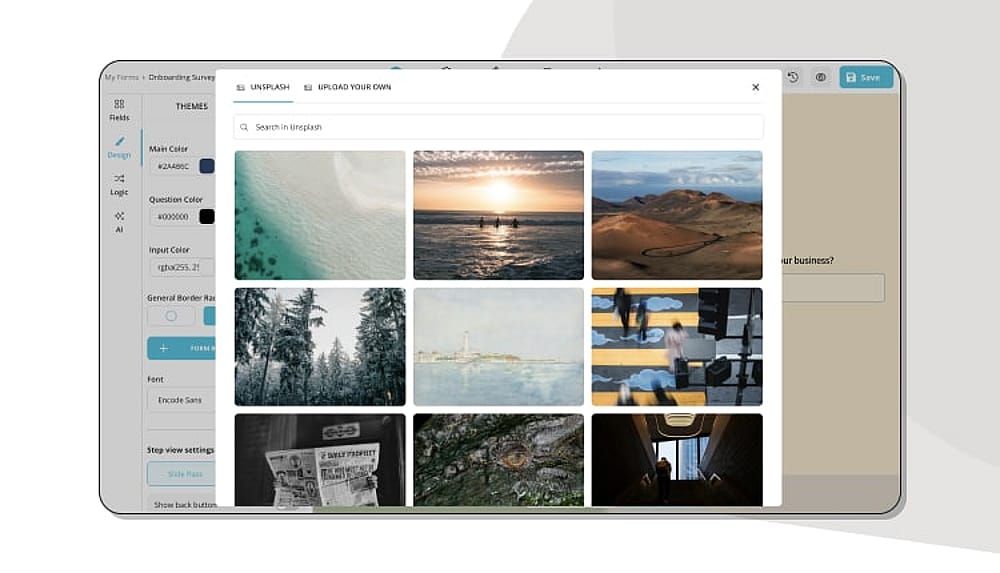Switch to the Unsplash tab
The height and width of the screenshot is (573, 1000).
click(x=263, y=87)
